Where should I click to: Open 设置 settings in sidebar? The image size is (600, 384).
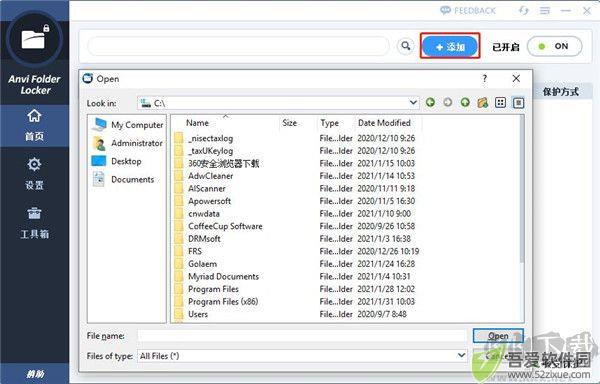pyautogui.click(x=34, y=174)
